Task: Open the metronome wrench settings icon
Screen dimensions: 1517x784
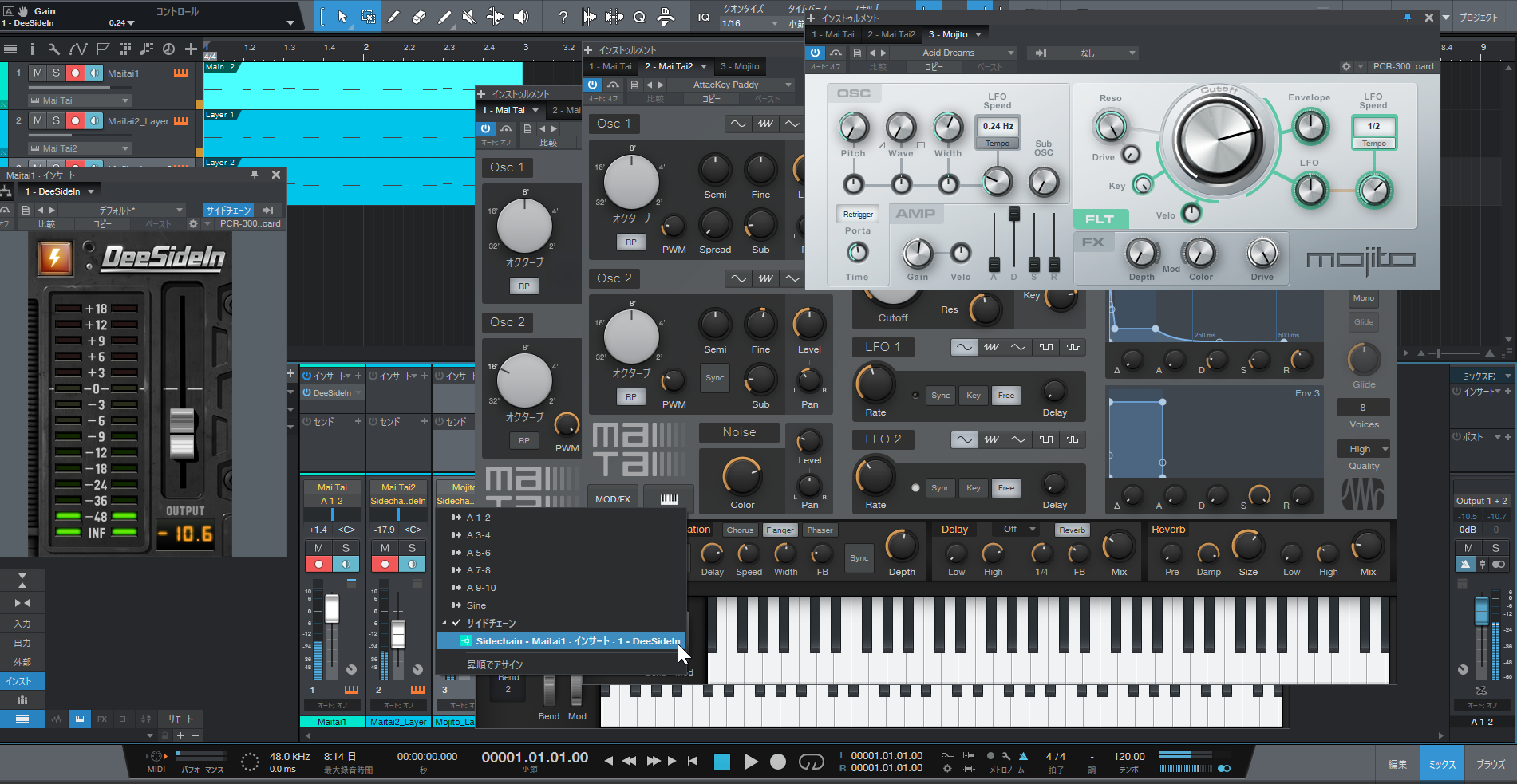Action: pos(1006,755)
